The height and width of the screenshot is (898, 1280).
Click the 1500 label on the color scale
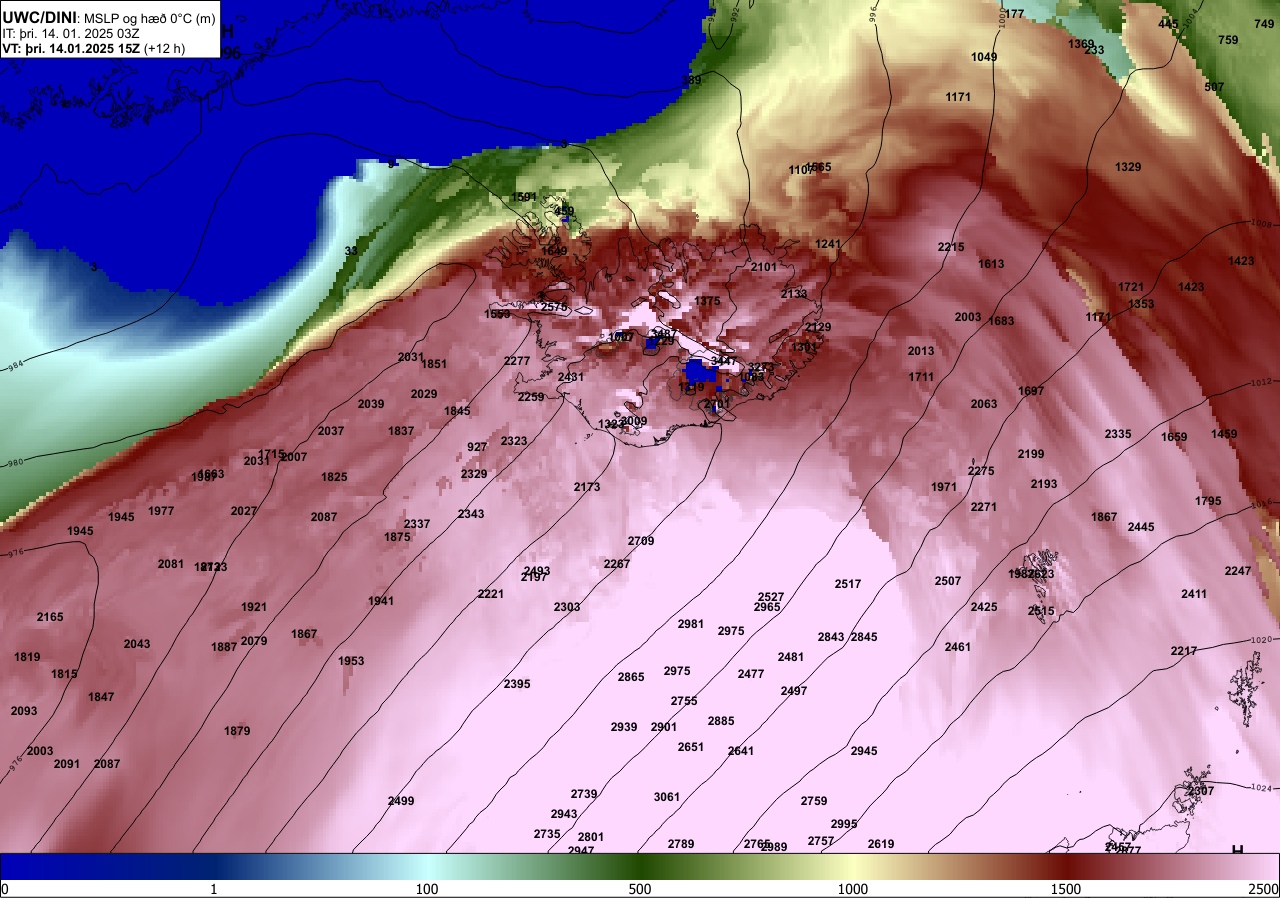click(1065, 889)
